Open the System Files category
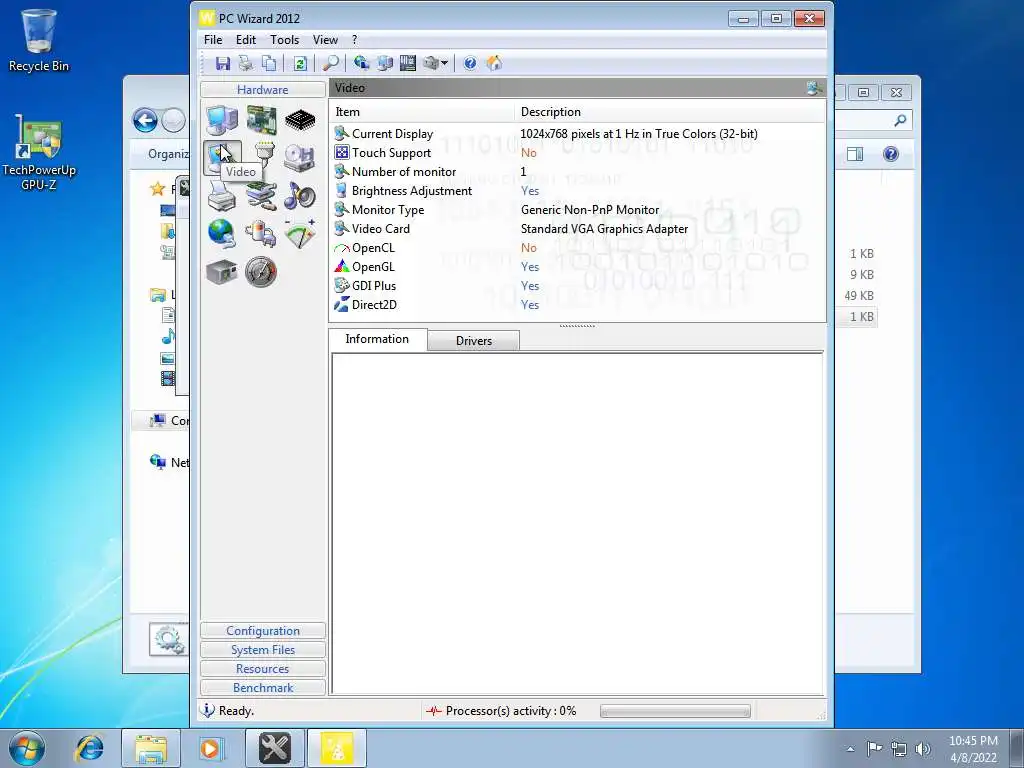Image resolution: width=1024 pixels, height=768 pixels. point(263,650)
